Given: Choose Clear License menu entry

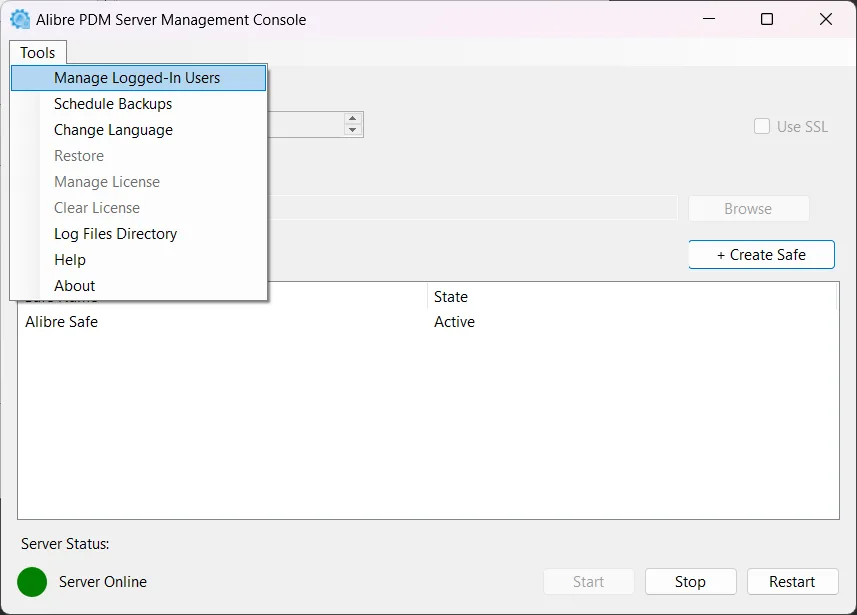Looking at the screenshot, I should click(x=138, y=208).
